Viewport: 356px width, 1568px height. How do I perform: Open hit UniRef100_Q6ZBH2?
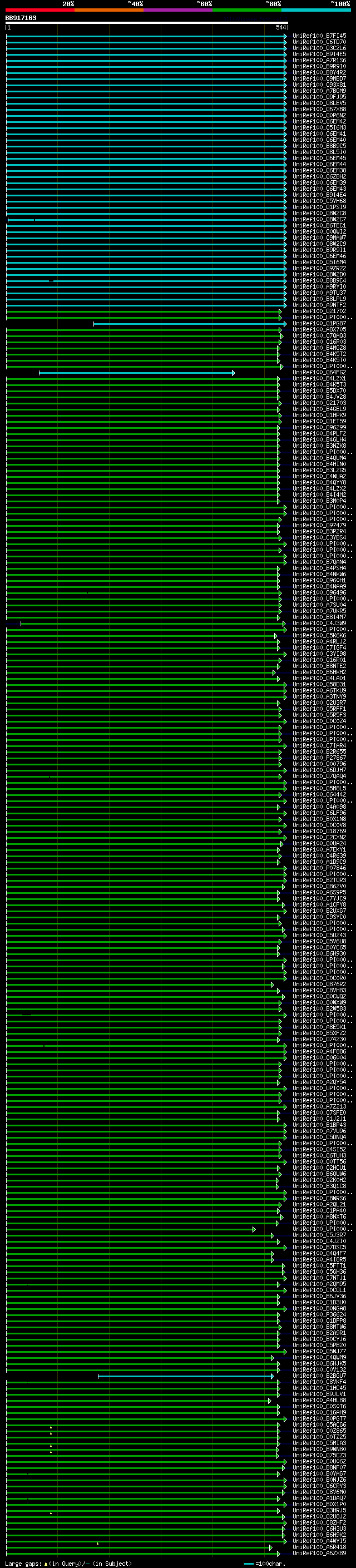(319, 176)
